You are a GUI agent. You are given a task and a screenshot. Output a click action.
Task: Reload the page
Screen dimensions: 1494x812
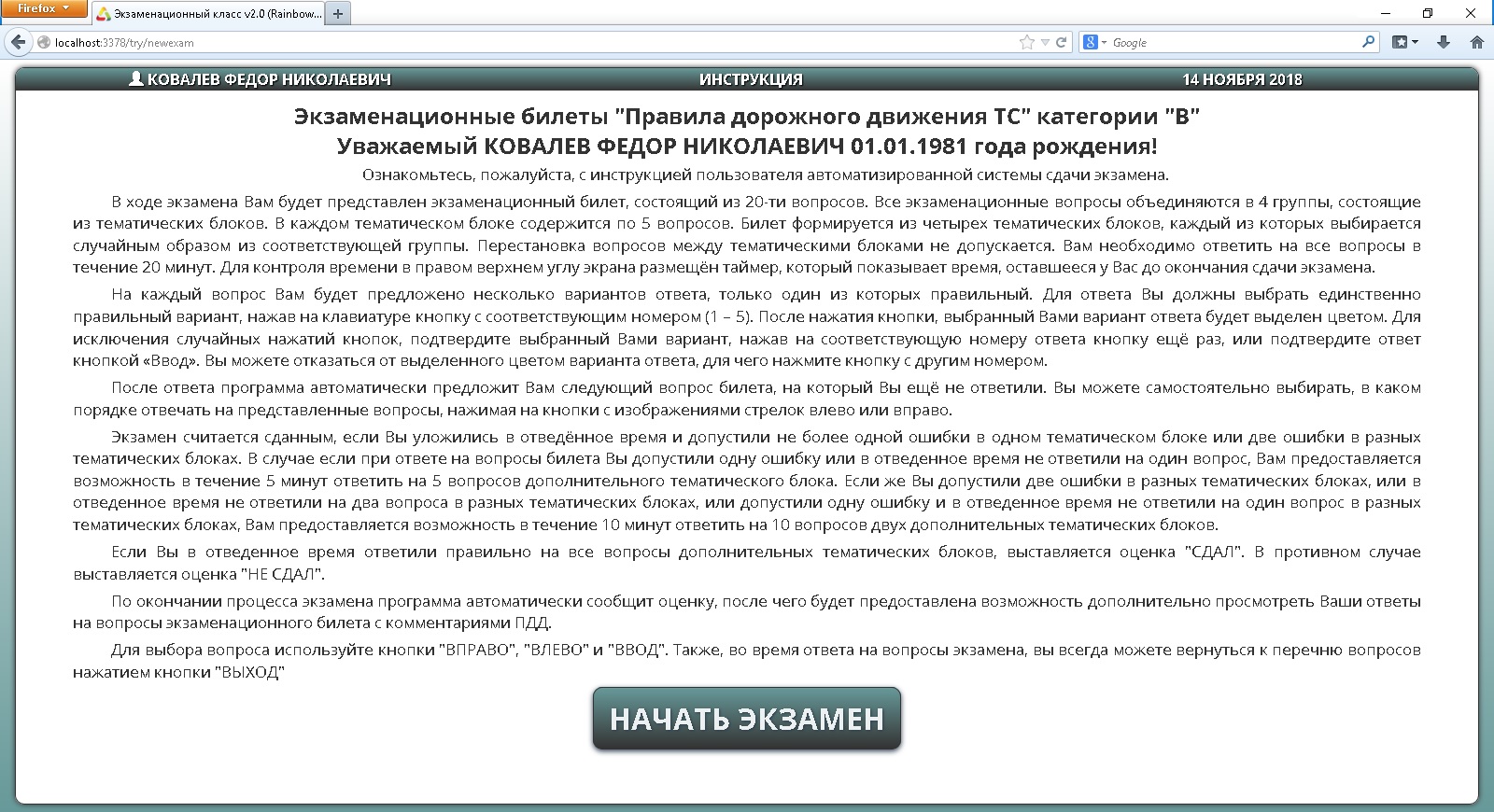[1061, 42]
